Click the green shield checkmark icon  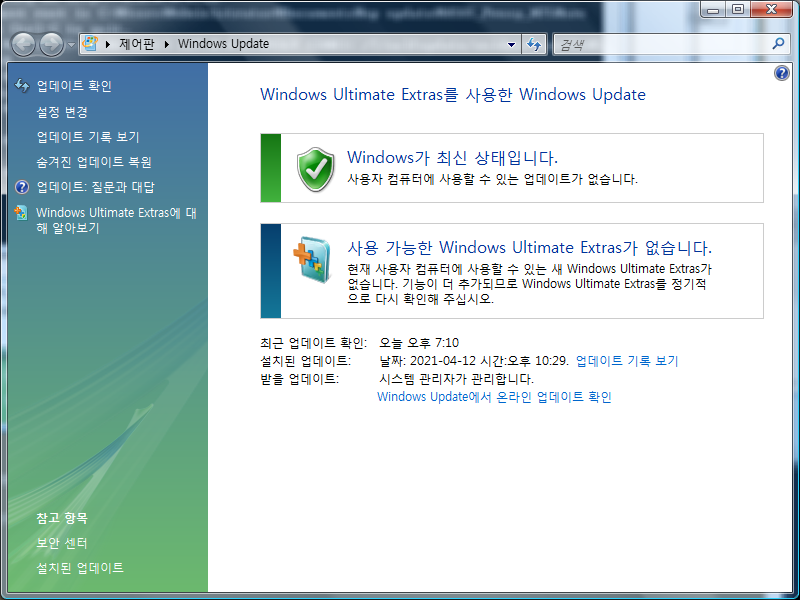(315, 169)
